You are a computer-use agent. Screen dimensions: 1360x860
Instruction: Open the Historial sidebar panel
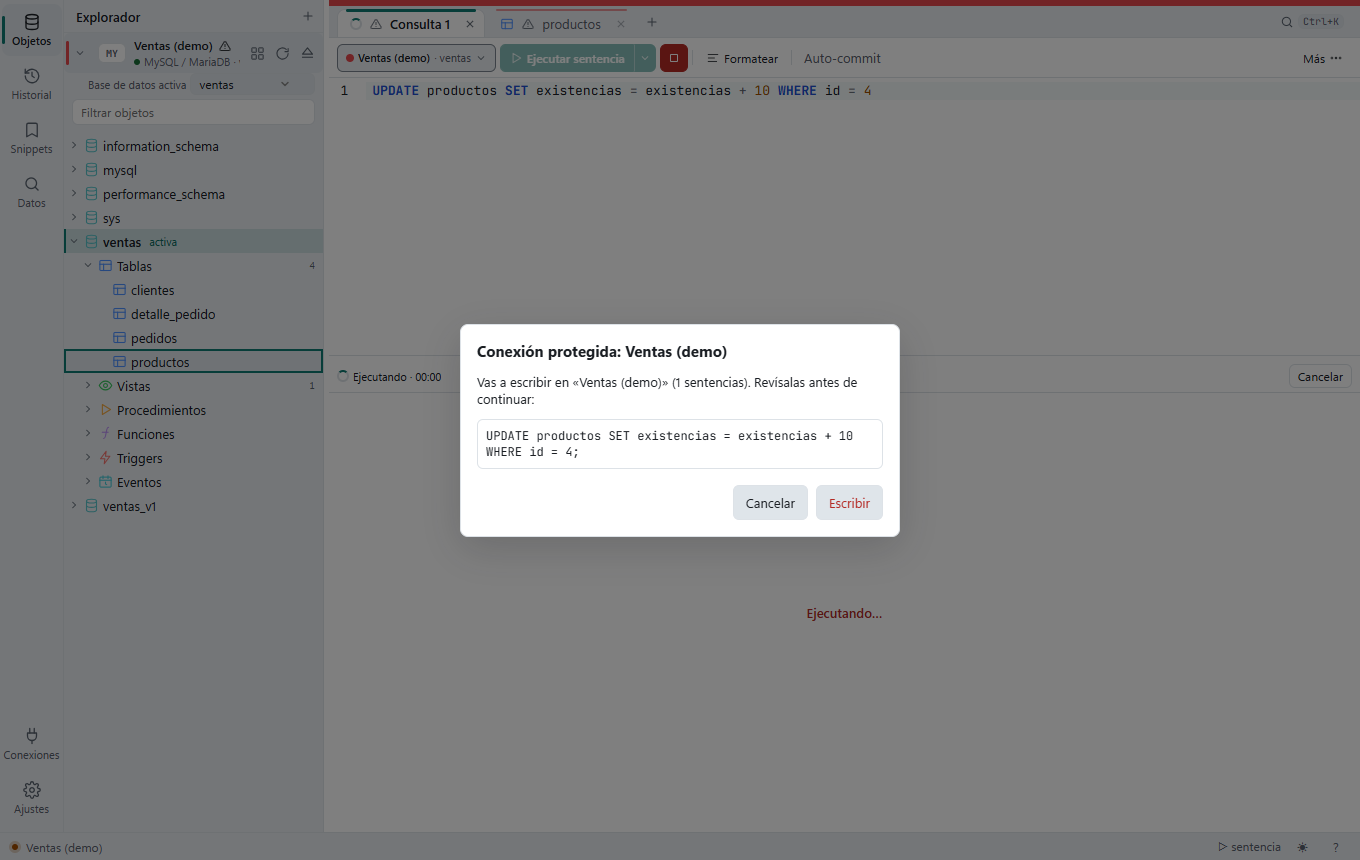(31, 84)
